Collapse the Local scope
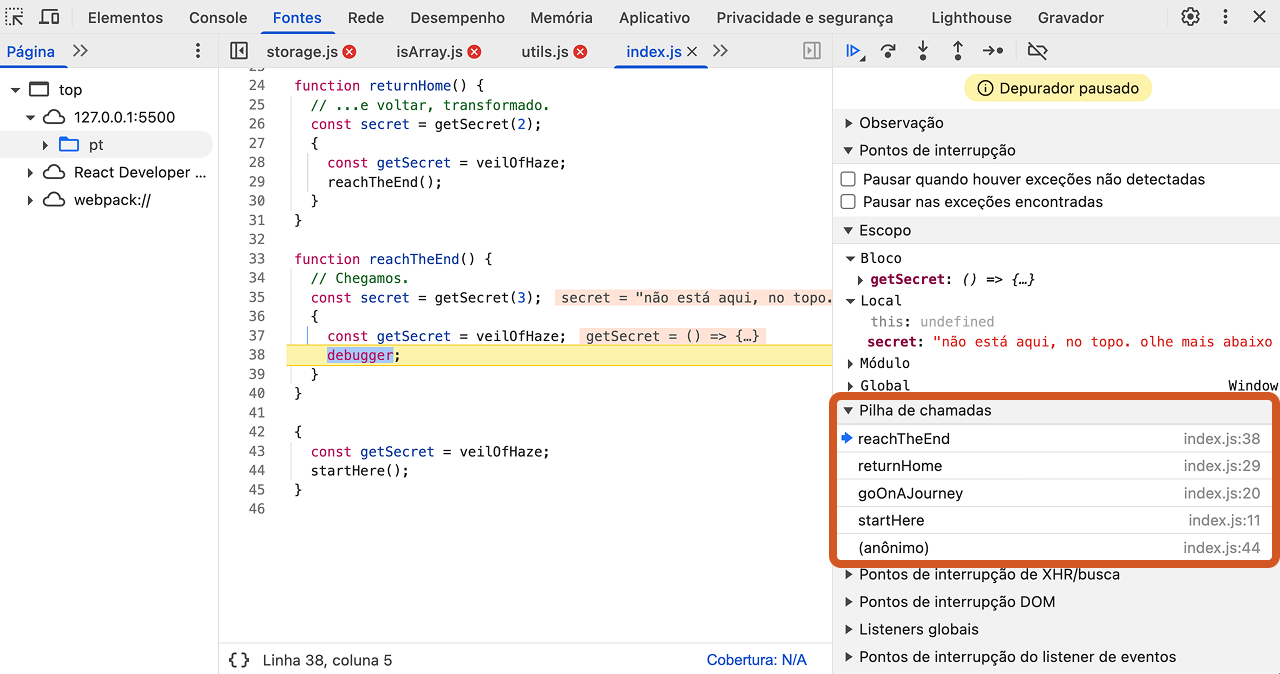 click(851, 301)
